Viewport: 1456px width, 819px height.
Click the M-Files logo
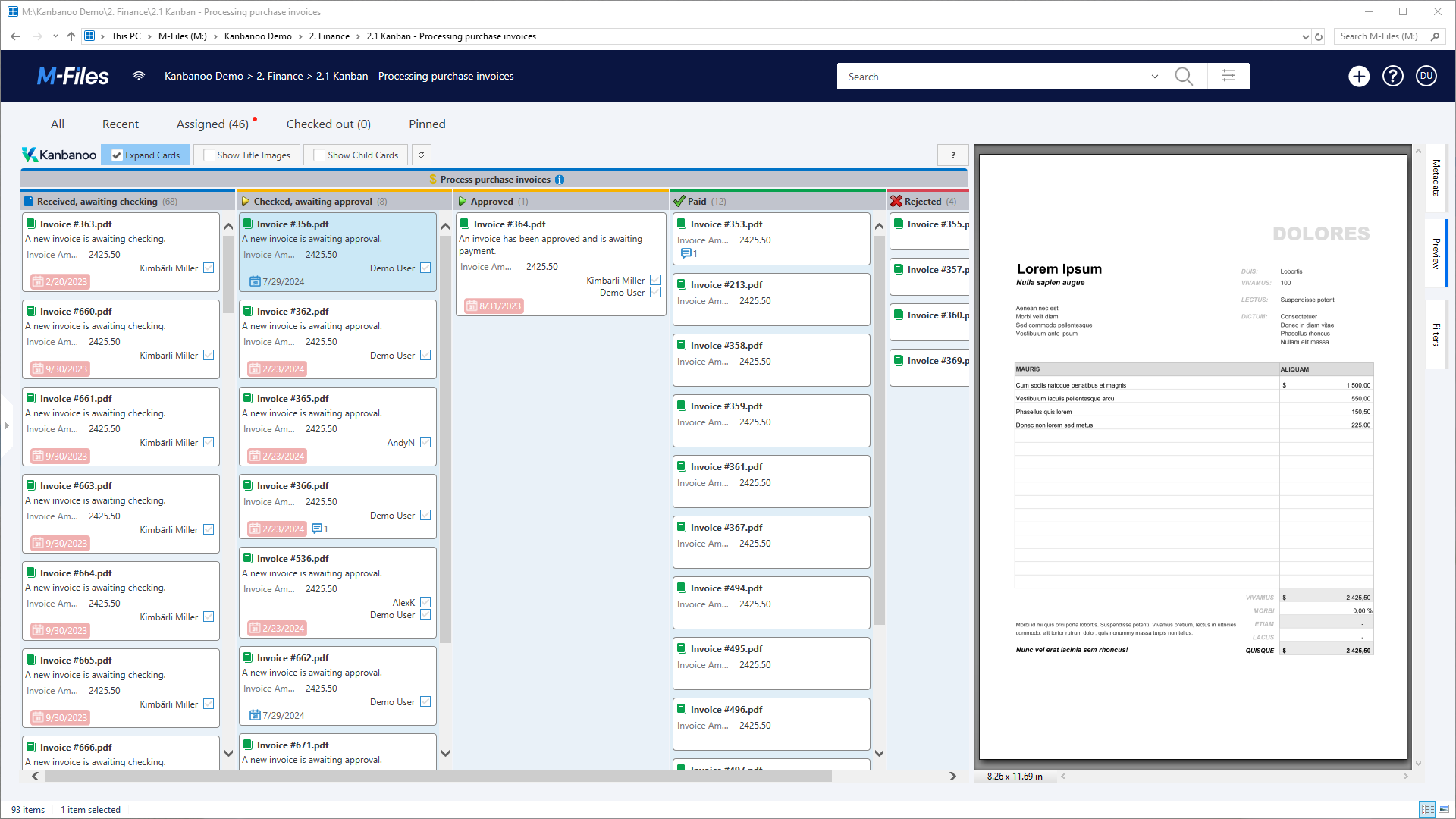click(x=73, y=76)
